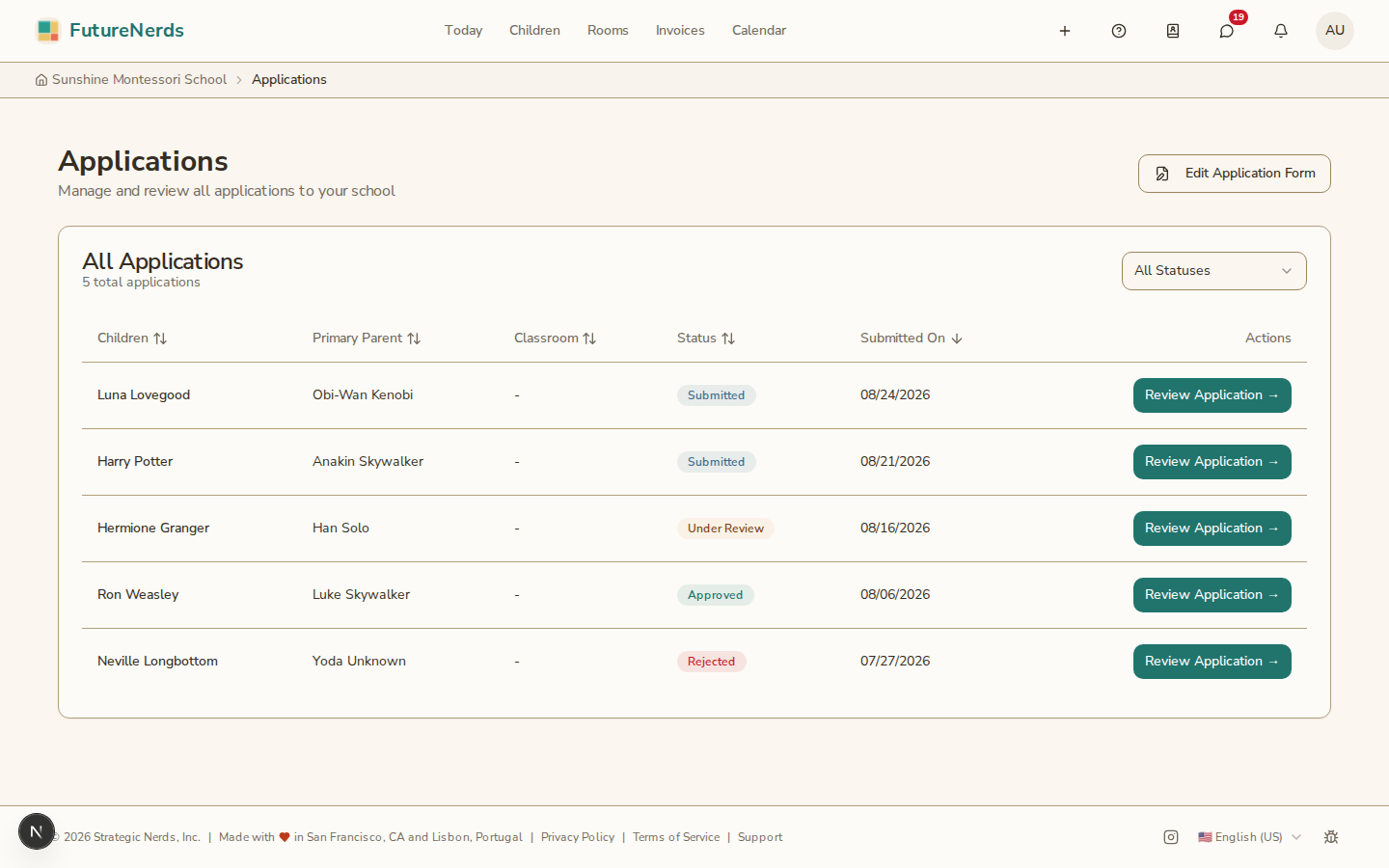Image resolution: width=1389 pixels, height=868 pixels.
Task: Go to the Children tab
Action: click(x=535, y=31)
